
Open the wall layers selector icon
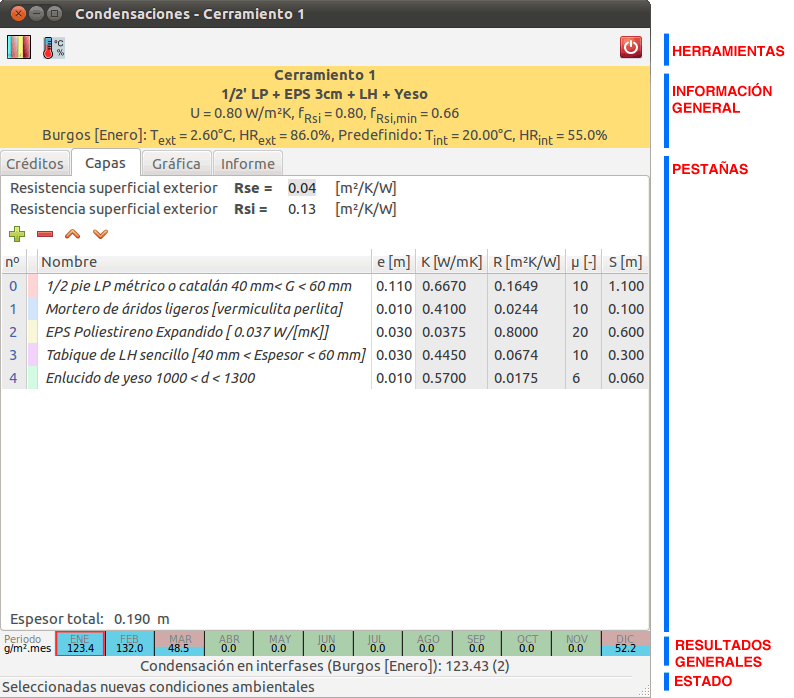tap(19, 47)
